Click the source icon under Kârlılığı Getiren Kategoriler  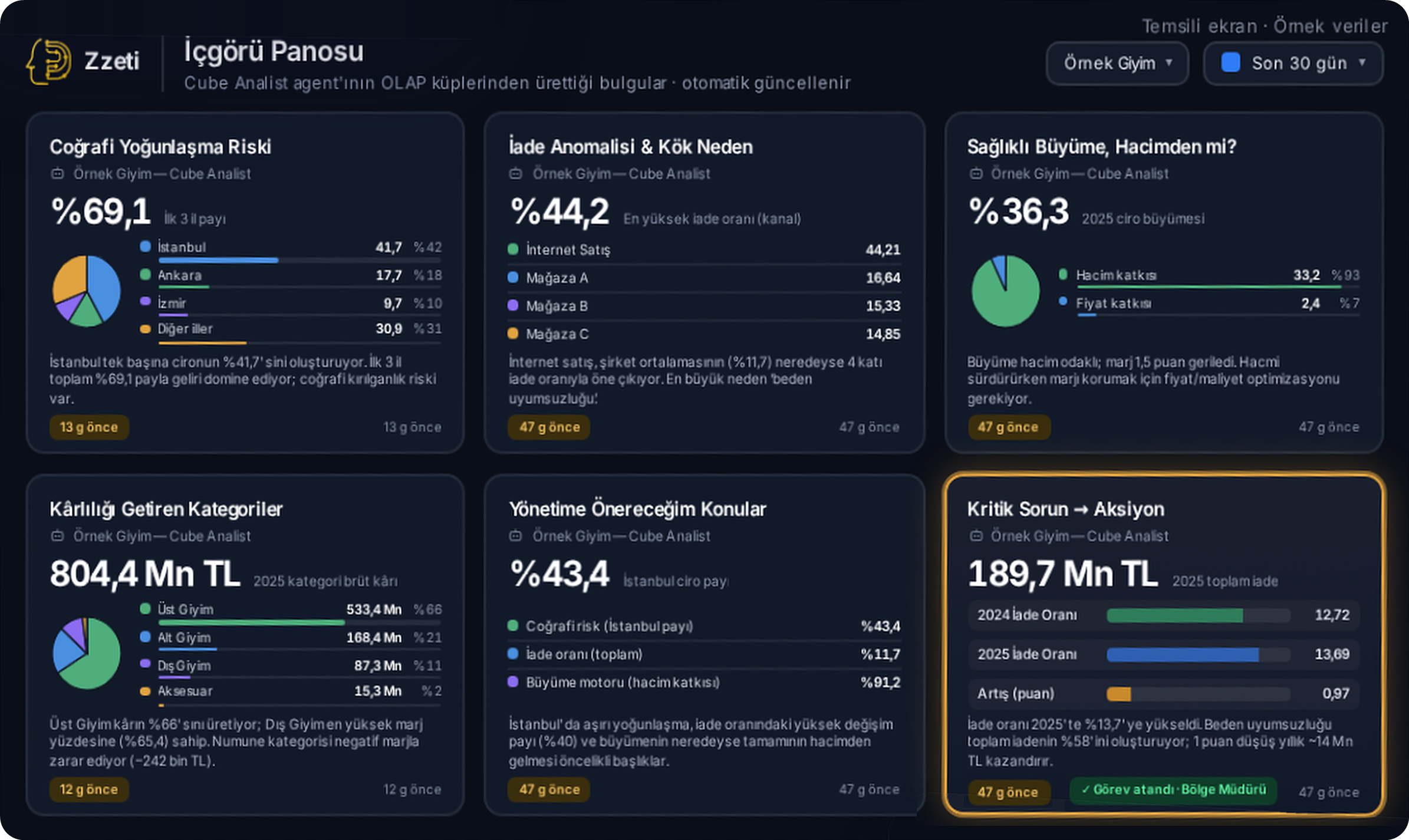pos(57,536)
